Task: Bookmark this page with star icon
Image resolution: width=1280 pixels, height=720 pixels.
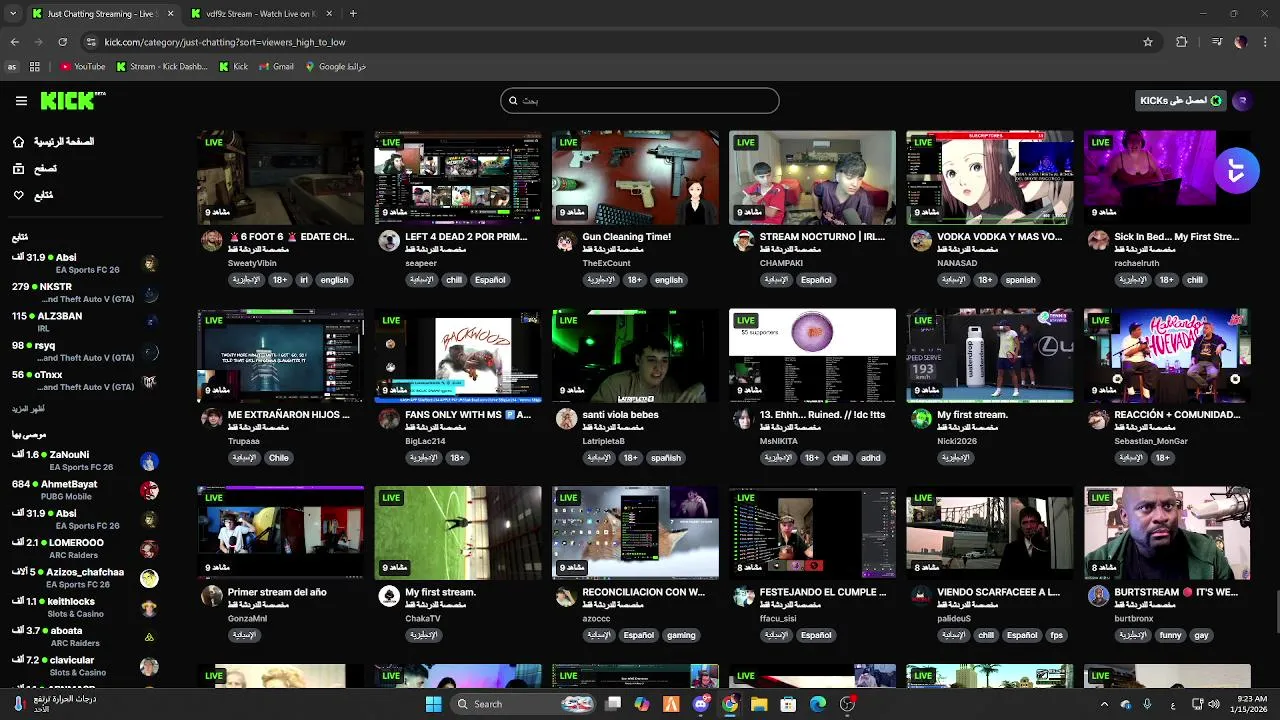Action: coord(1148,42)
